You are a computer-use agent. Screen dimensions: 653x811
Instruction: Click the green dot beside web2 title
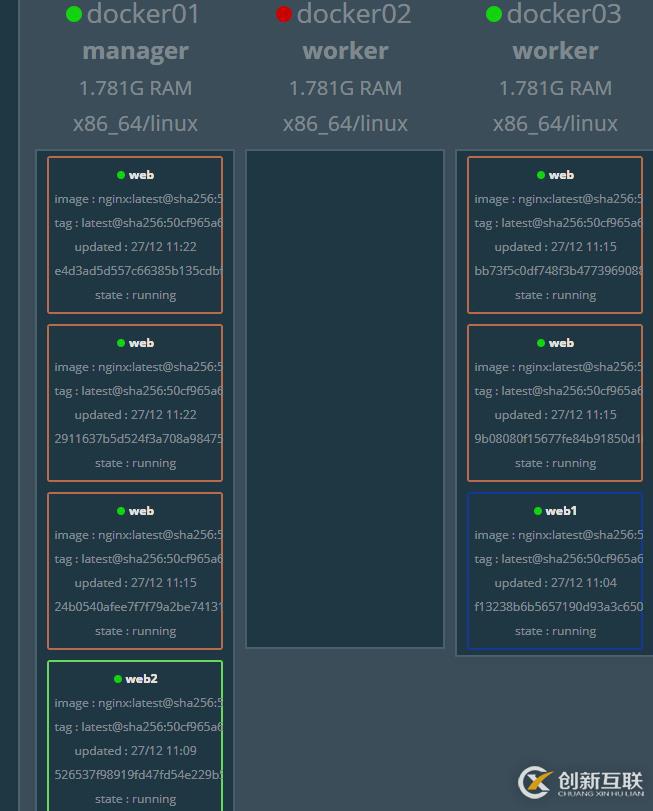coord(118,680)
